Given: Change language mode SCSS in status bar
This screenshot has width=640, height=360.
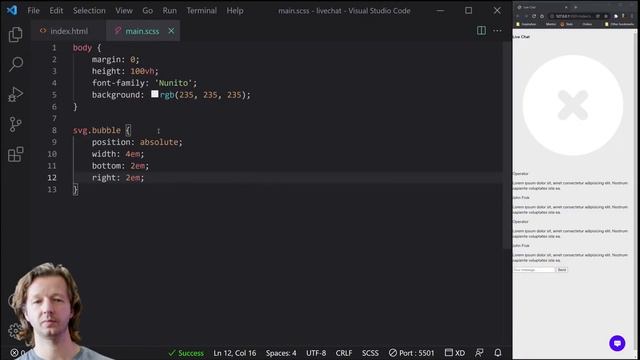Looking at the screenshot, I should pos(370,353).
